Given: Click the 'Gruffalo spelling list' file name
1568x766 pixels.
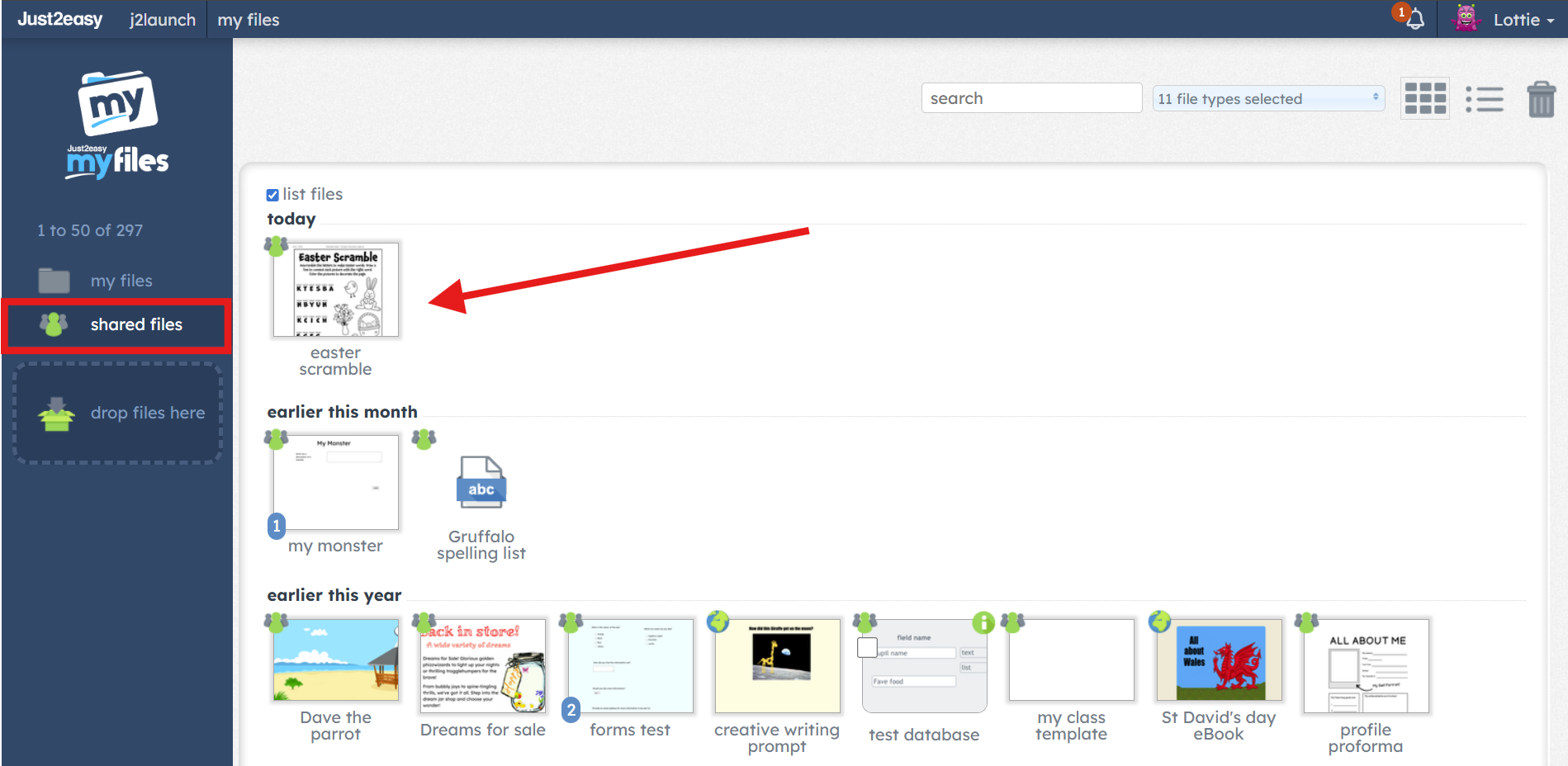Looking at the screenshot, I should (x=481, y=545).
